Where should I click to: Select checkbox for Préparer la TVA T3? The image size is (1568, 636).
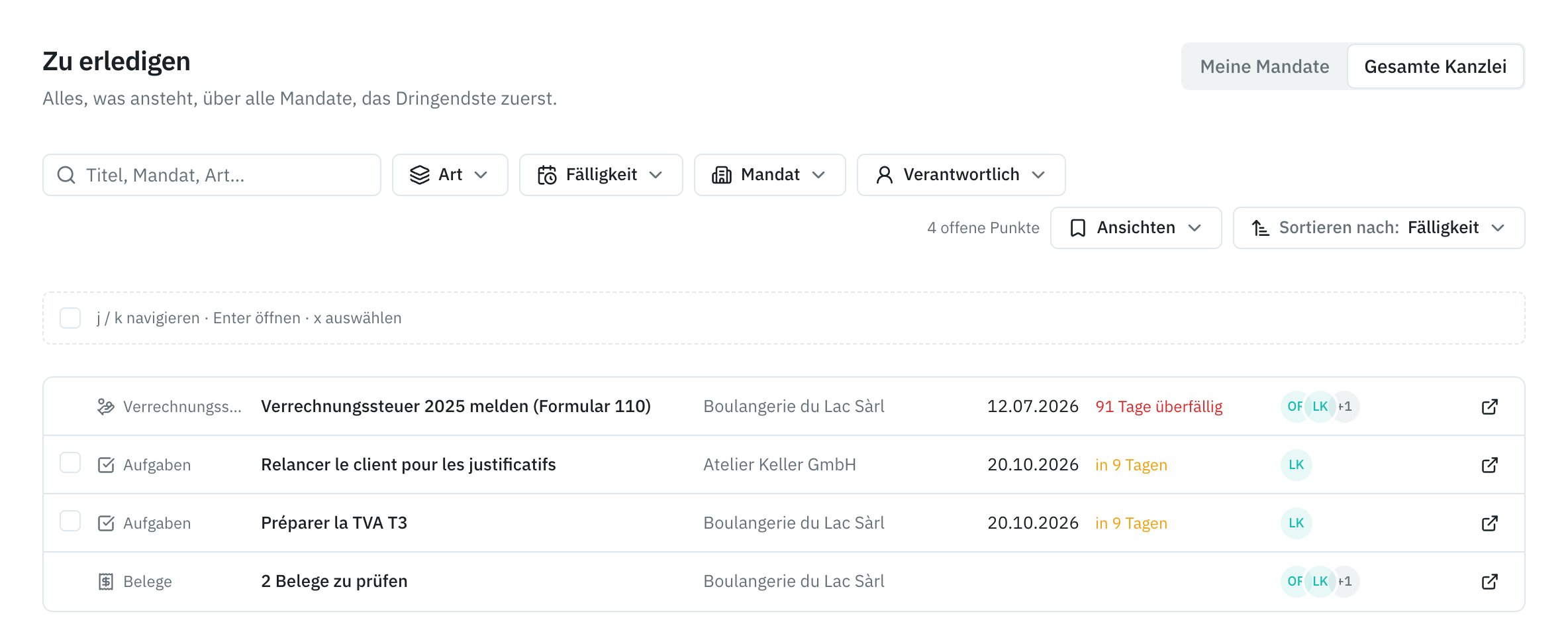(x=70, y=521)
